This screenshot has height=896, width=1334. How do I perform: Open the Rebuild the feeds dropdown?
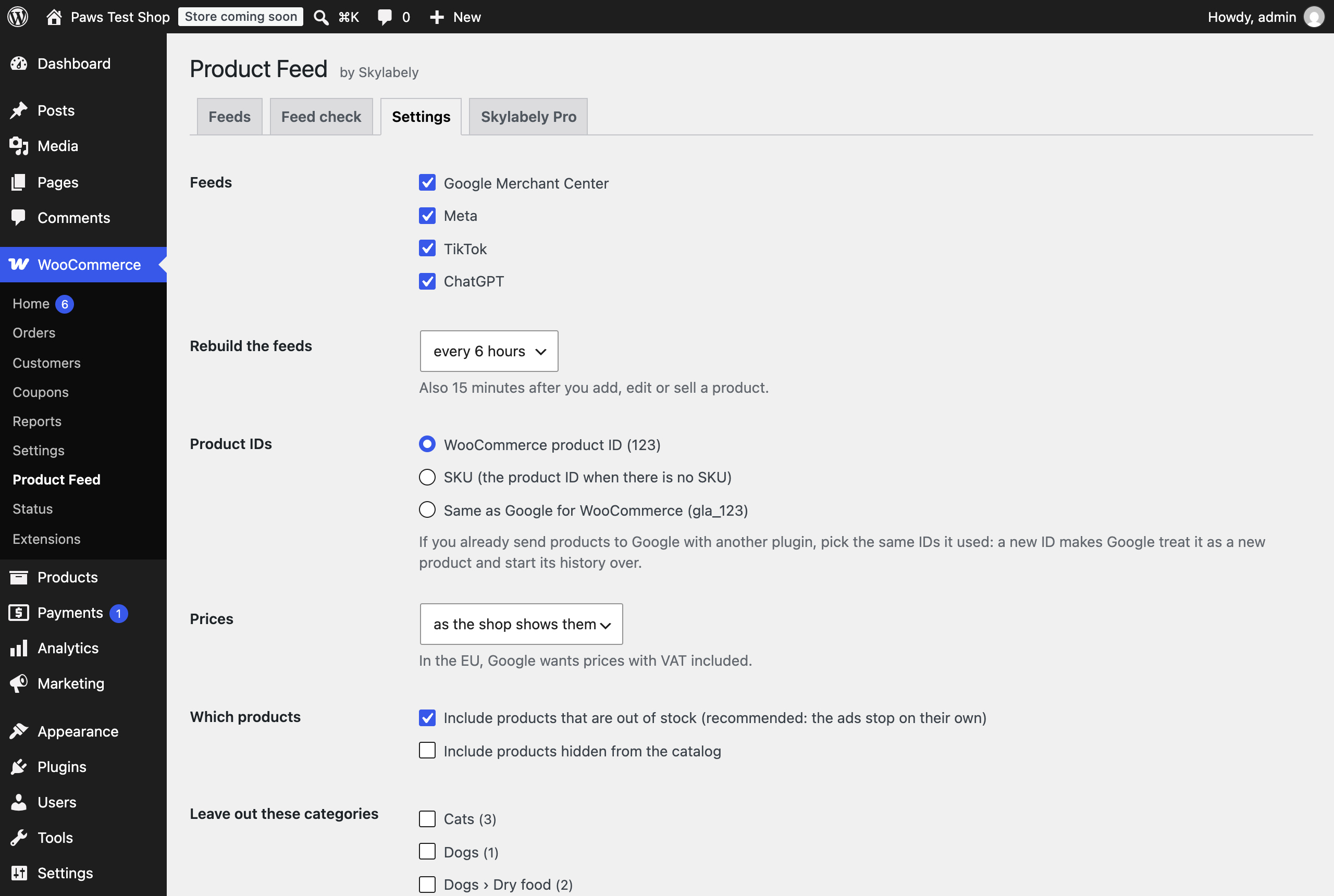(489, 351)
